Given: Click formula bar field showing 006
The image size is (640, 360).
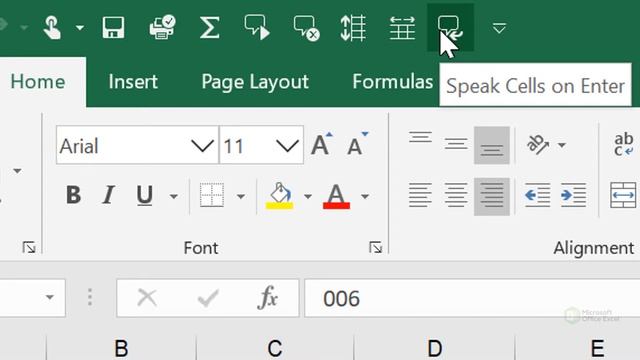Looking at the screenshot, I should click(472, 298).
